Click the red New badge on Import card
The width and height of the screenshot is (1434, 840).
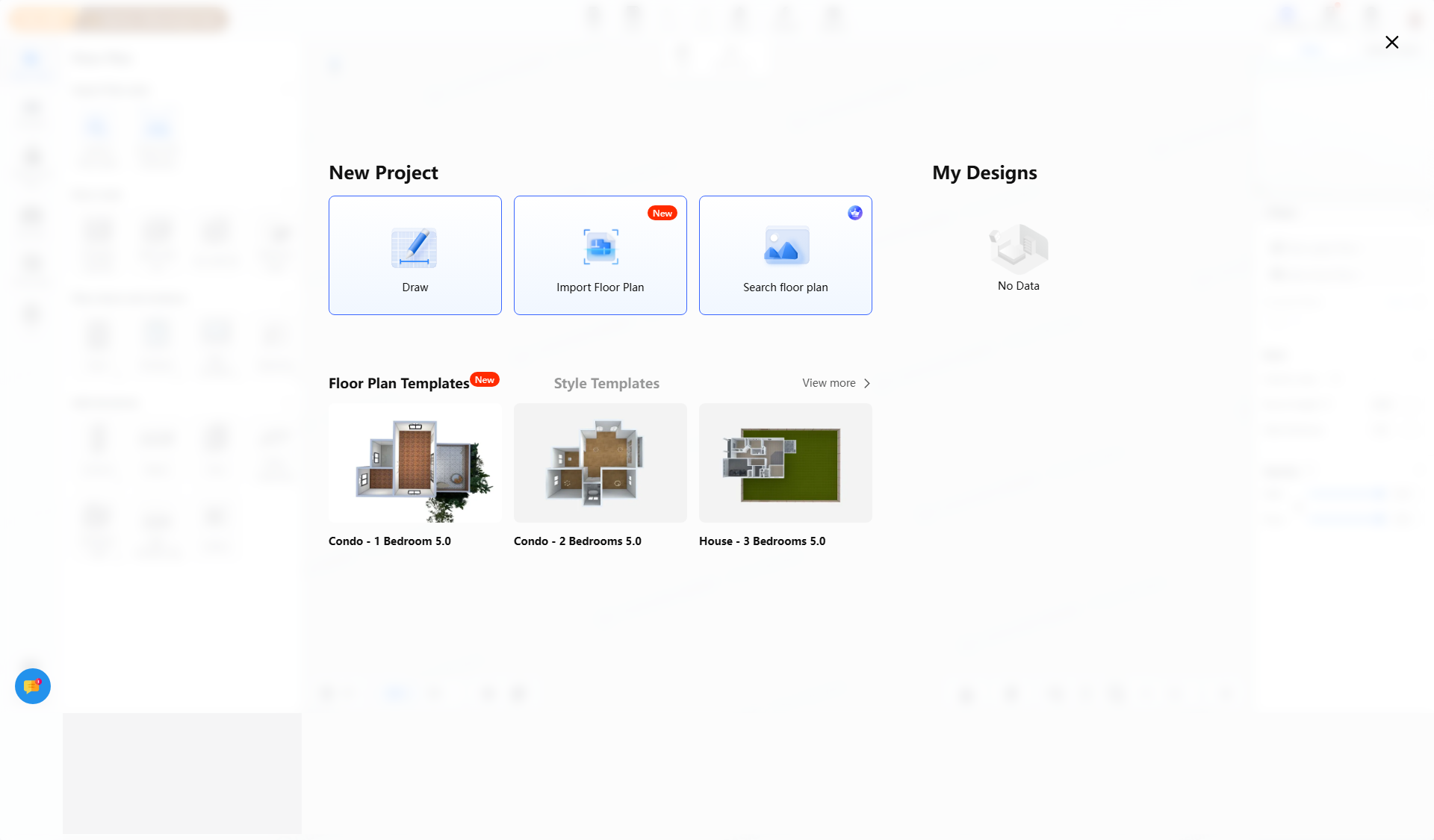(662, 213)
